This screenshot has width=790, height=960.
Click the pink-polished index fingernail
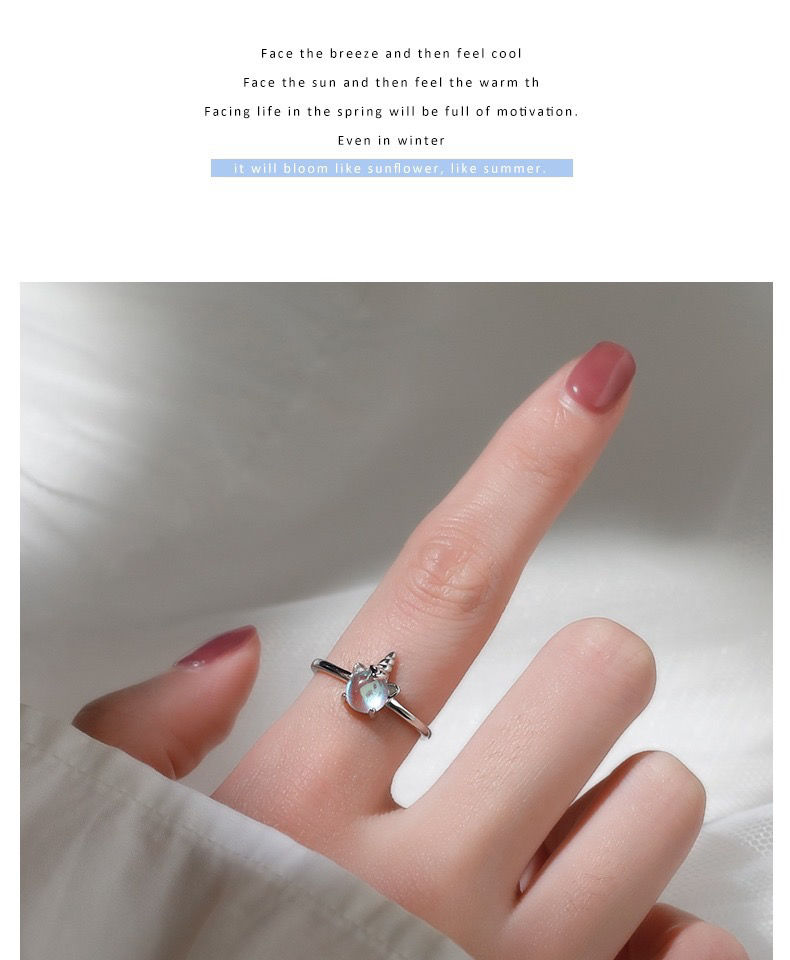pyautogui.click(x=600, y=375)
